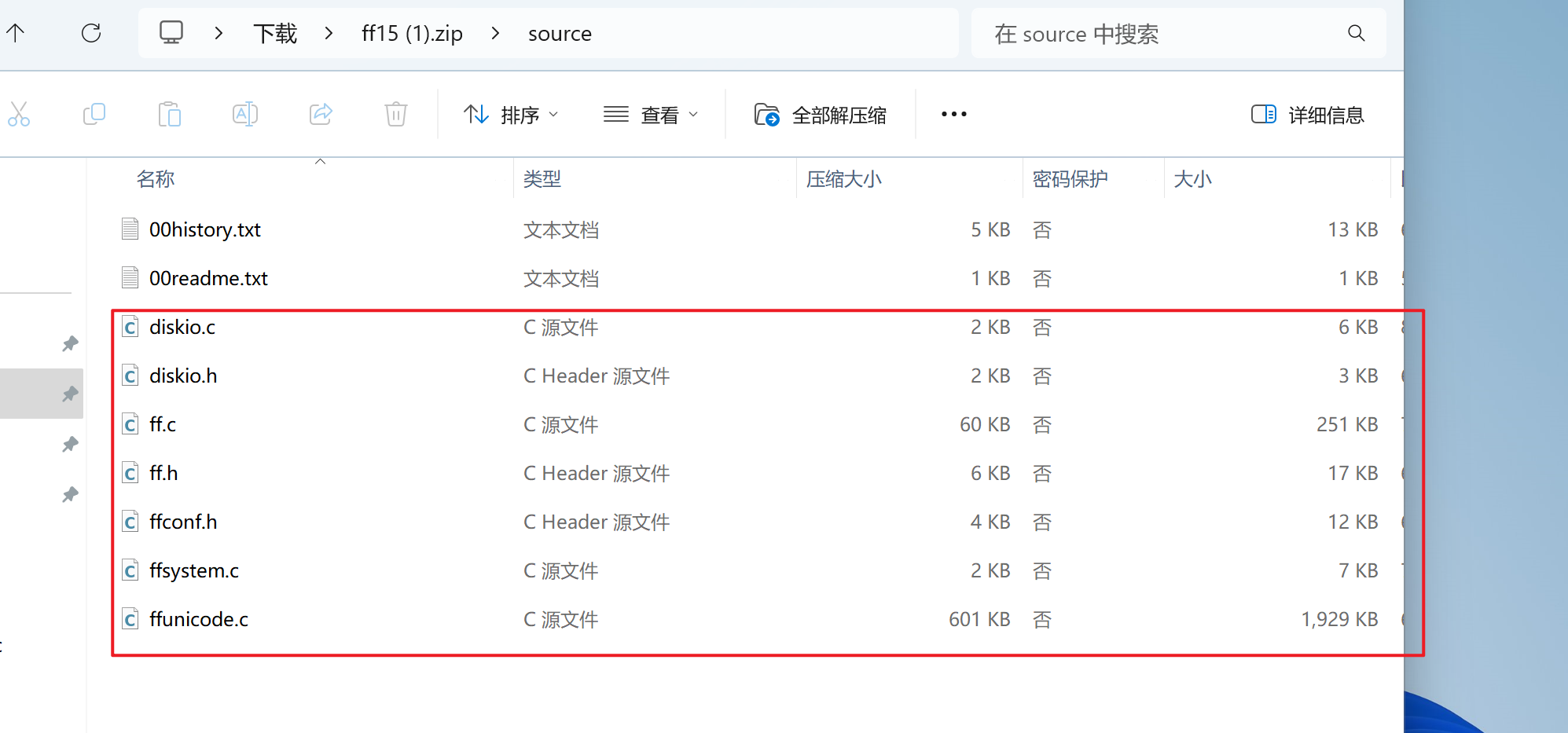Open the 排序 sort dropdown
This screenshot has width=1568, height=733.
coord(512,115)
